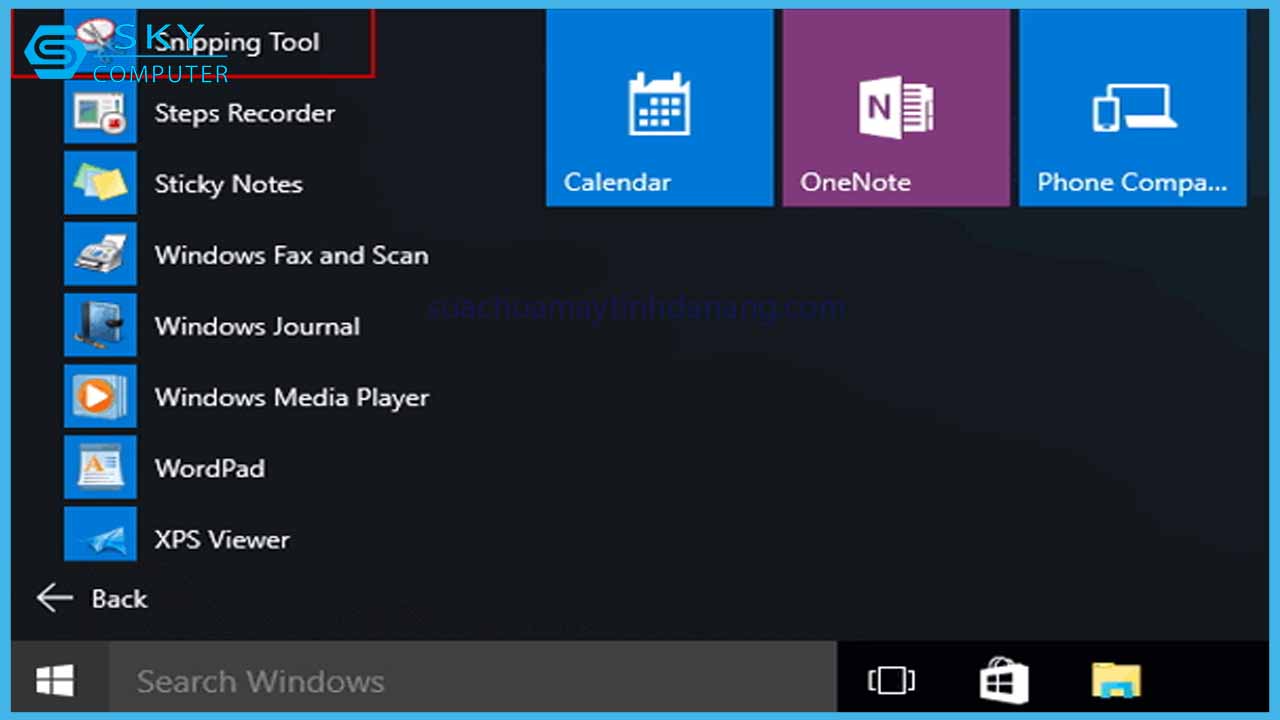Click the Windows Media Player play icon

(100, 397)
